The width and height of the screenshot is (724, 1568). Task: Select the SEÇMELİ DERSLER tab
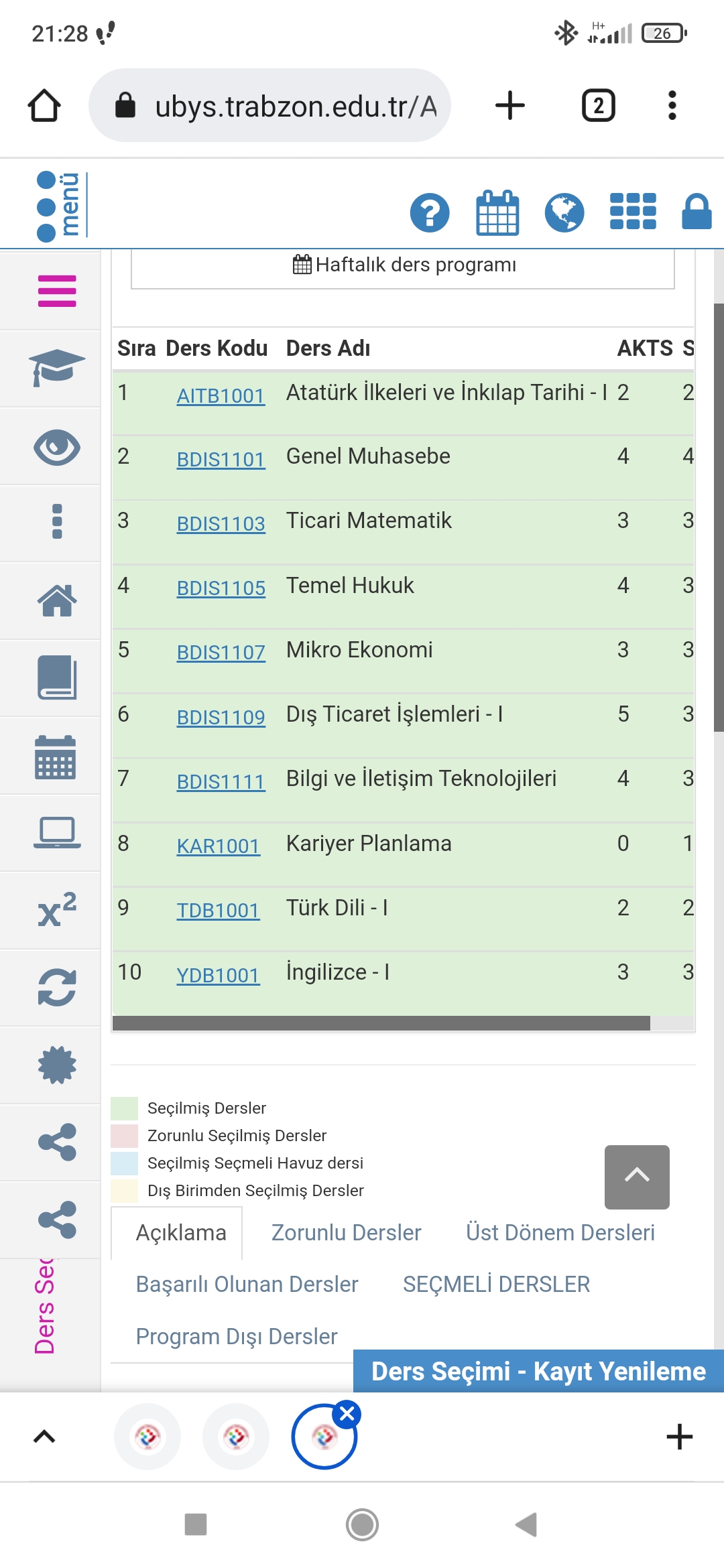(x=496, y=1284)
